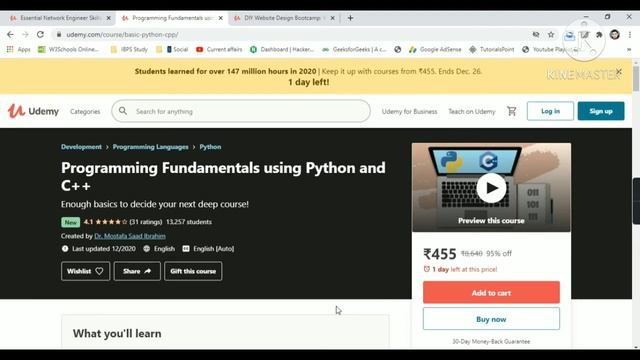The image size is (640, 360).
Task: Click the browser address bar URL
Action: (122, 35)
